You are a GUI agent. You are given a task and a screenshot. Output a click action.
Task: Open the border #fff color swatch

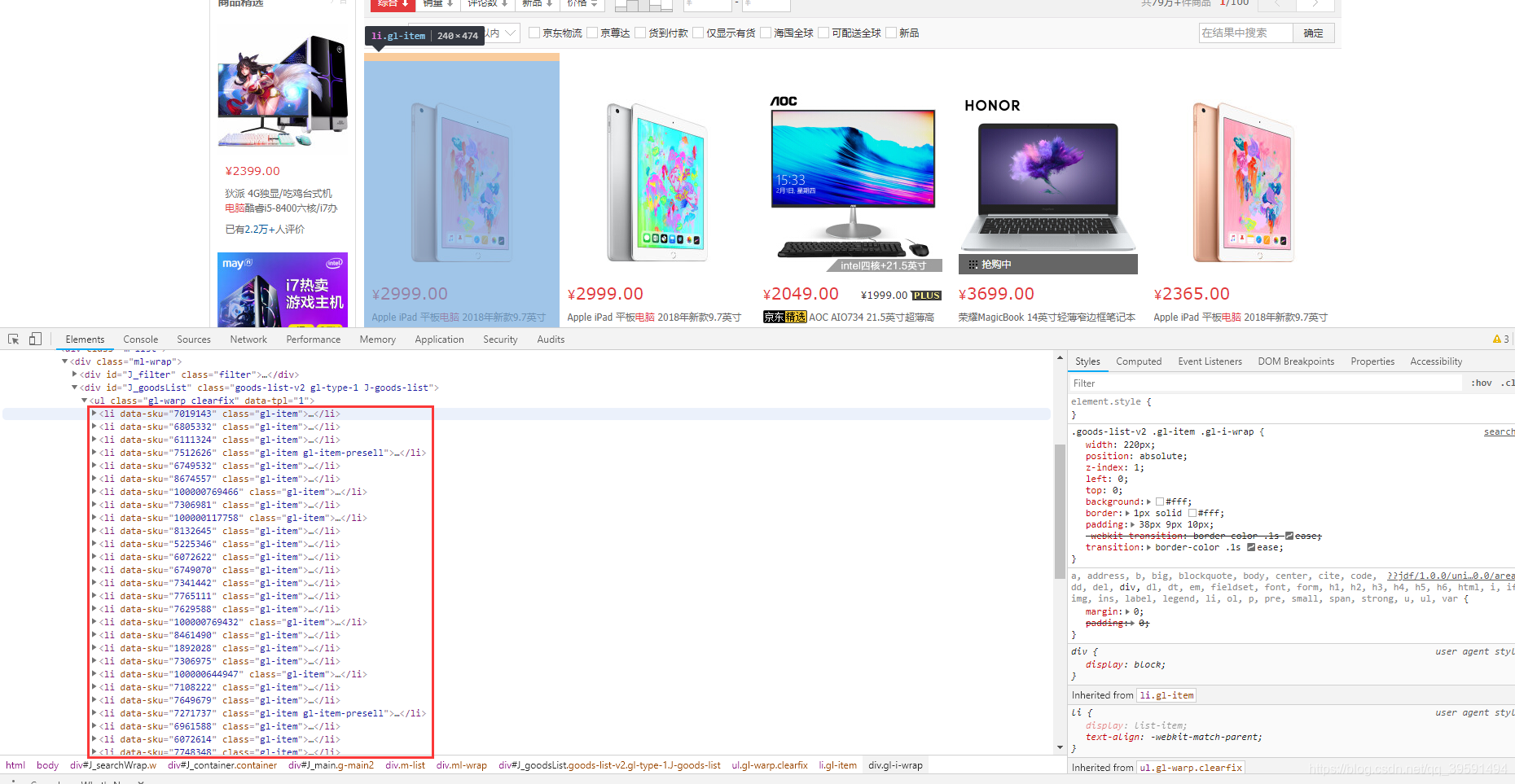click(x=1192, y=513)
